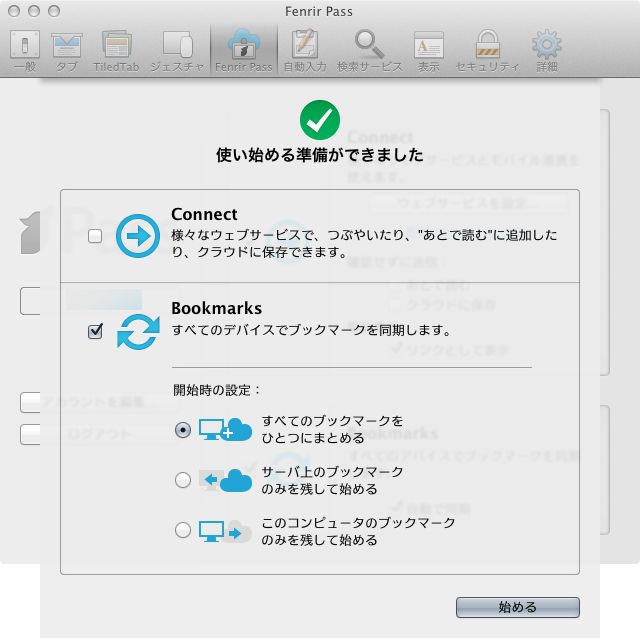Click the Connect arrow circle icon
Viewport: 640px width, 638px height.
tap(138, 236)
